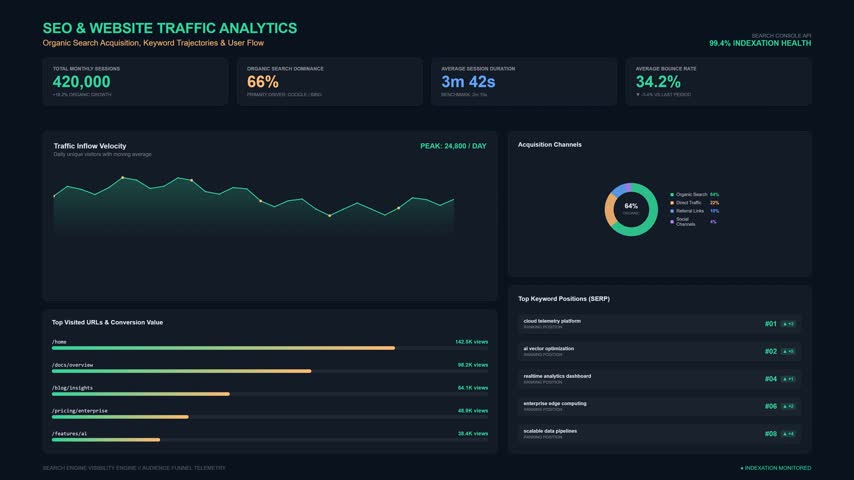Click the #01 ranking position value
The image size is (854, 480).
tap(771, 324)
